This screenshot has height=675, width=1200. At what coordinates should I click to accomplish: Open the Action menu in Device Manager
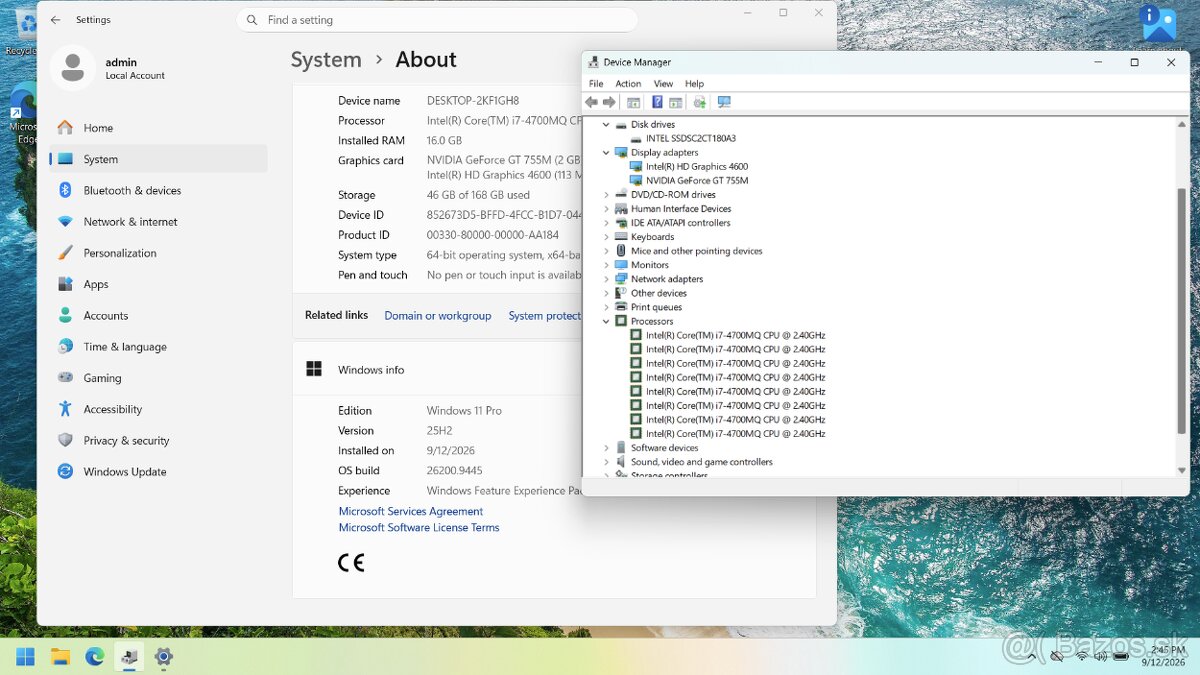click(628, 84)
